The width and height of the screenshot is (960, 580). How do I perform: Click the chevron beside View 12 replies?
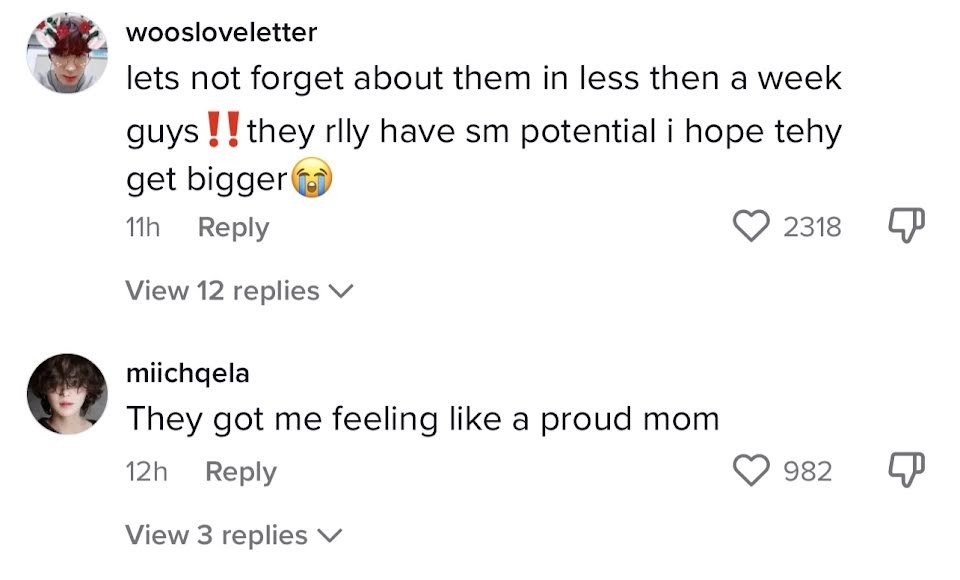341,291
